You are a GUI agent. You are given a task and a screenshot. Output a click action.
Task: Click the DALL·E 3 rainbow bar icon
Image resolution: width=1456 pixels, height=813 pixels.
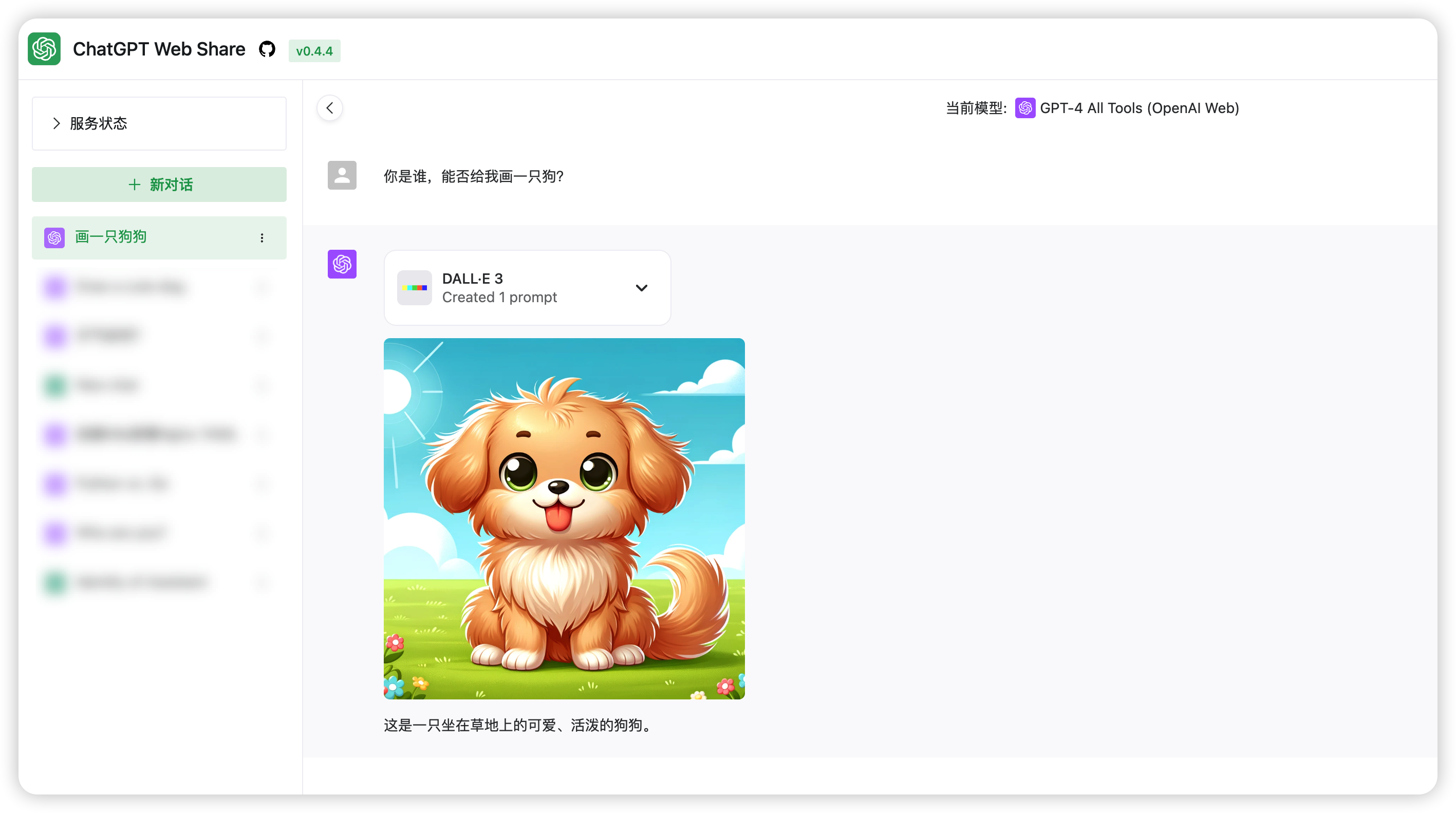click(x=414, y=288)
